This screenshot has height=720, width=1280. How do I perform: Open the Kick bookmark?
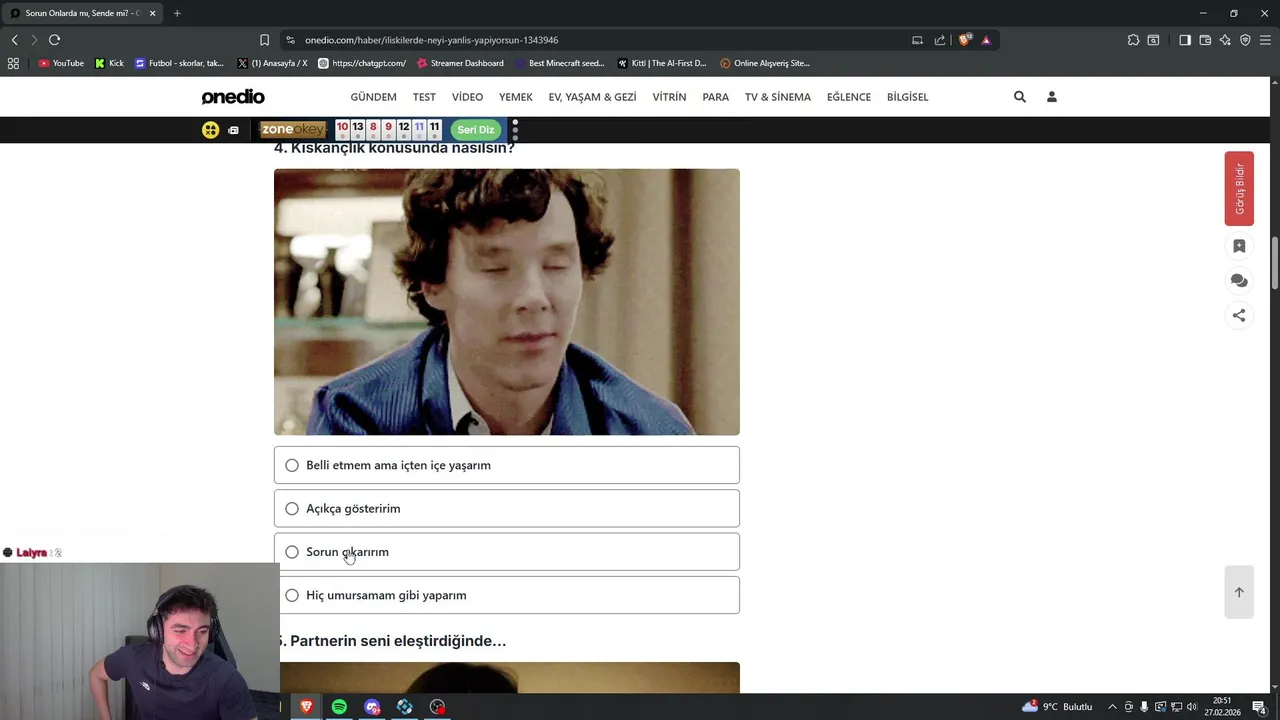point(109,63)
